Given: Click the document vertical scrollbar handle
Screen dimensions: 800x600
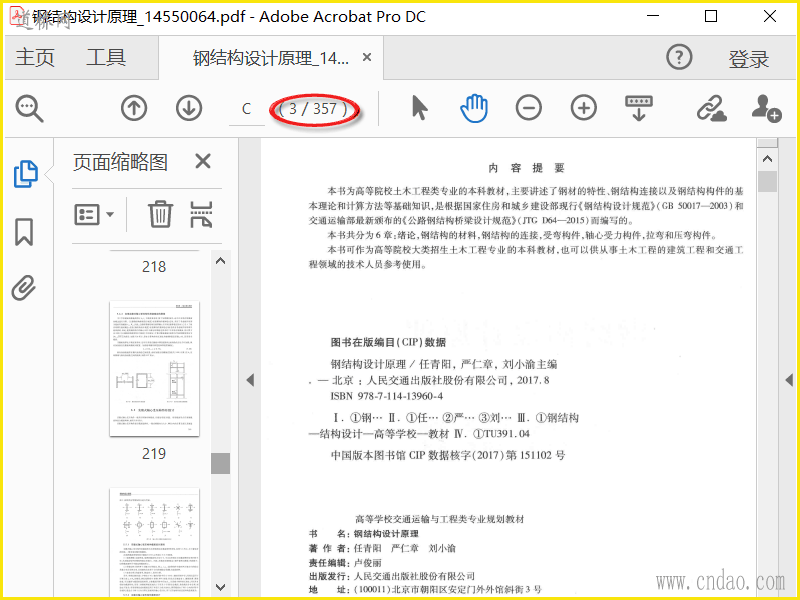Looking at the screenshot, I should click(x=767, y=181).
